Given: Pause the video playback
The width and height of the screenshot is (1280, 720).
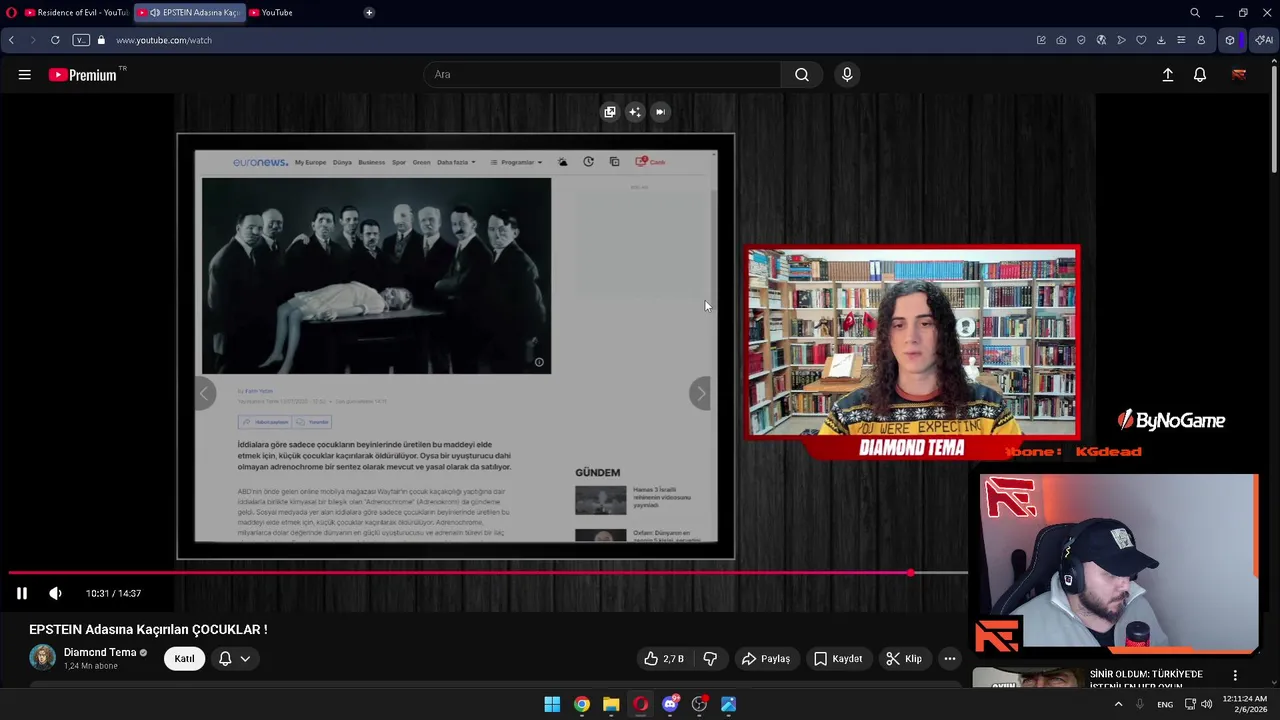Looking at the screenshot, I should click(x=22, y=593).
